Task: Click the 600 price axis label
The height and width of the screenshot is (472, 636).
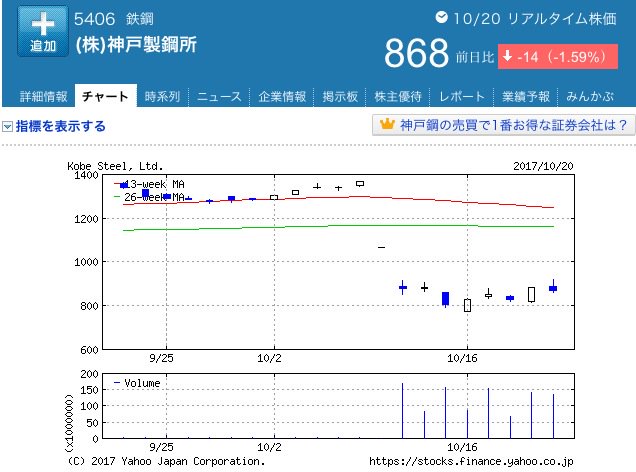Action: (x=89, y=350)
